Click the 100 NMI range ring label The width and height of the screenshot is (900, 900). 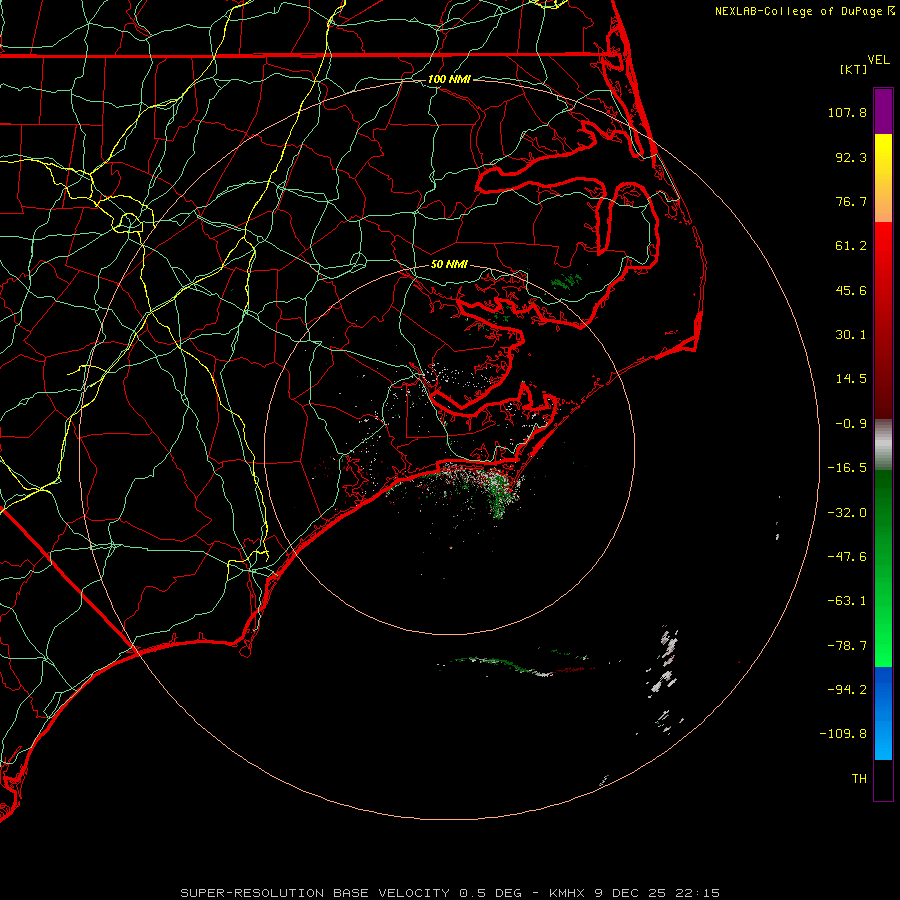[449, 79]
